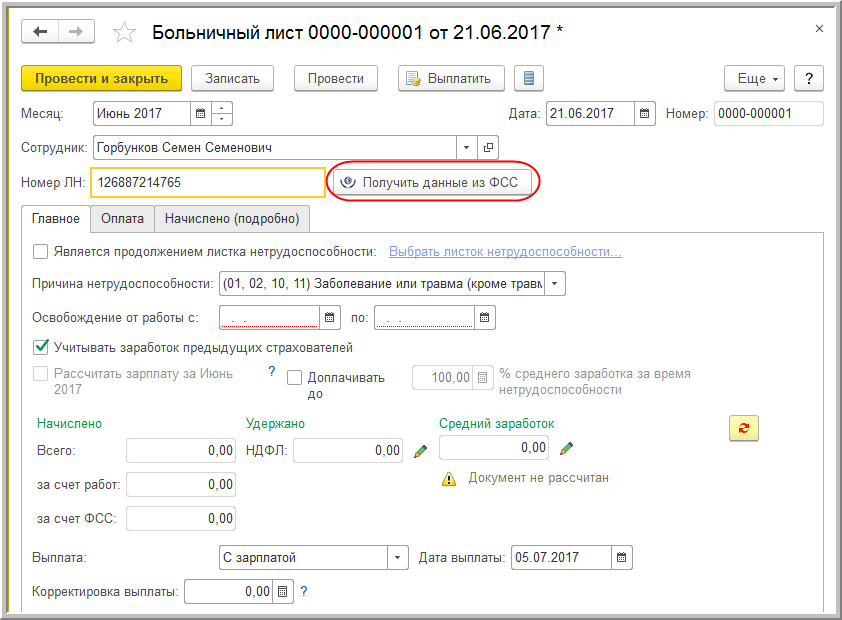Viewport: 842px width, 620px height.
Task: Open calendar for Освобождение от работы start date
Action: click(x=330, y=318)
